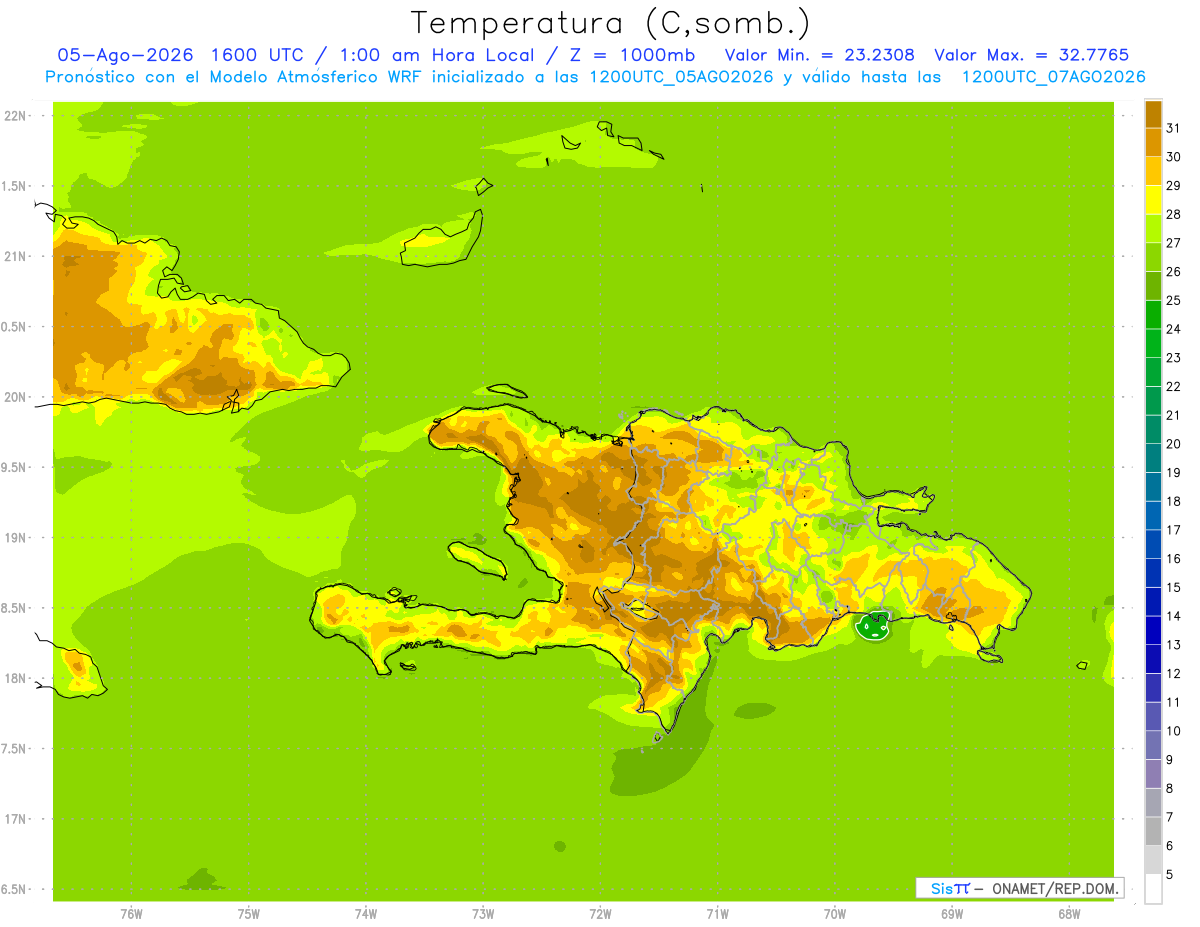Click the latitude axis label "21N"
The width and height of the screenshot is (1200, 927).
click(14, 257)
